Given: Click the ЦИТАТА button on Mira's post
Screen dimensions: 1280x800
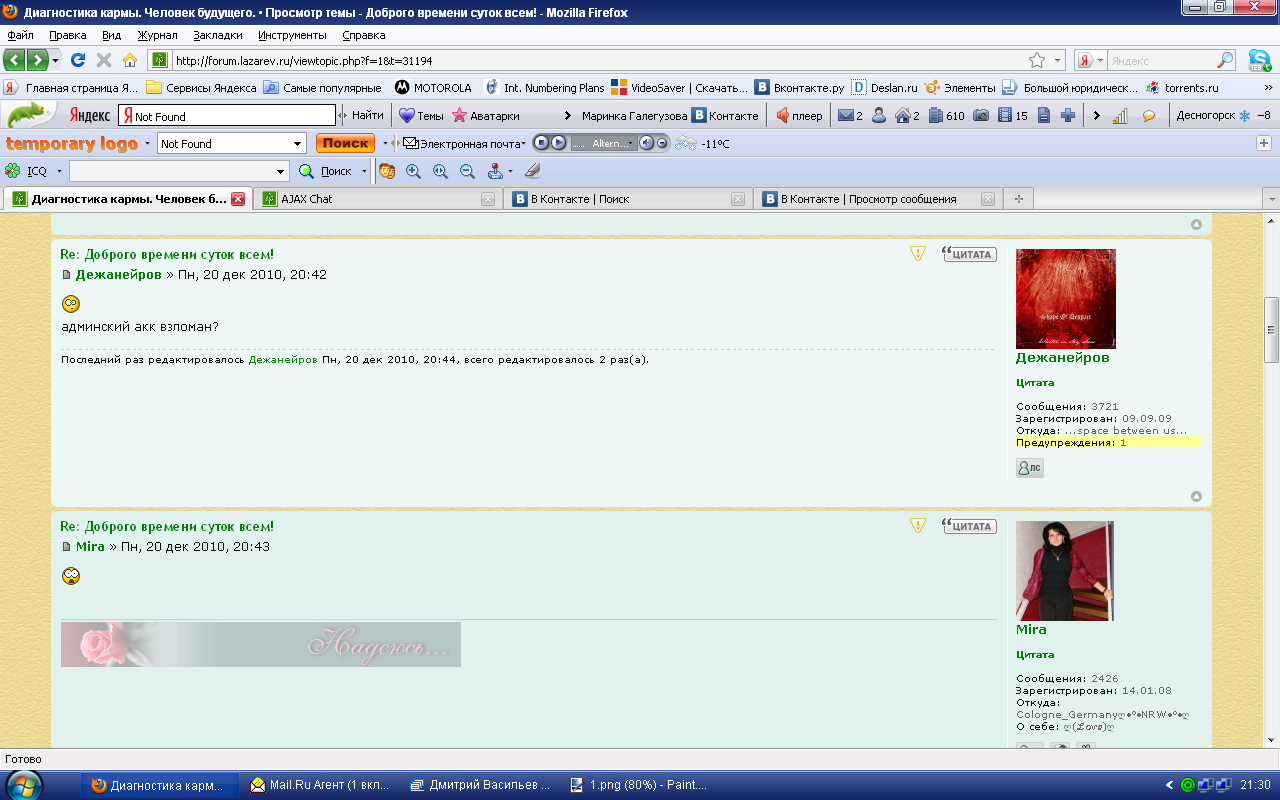Looking at the screenshot, I should point(969,526).
